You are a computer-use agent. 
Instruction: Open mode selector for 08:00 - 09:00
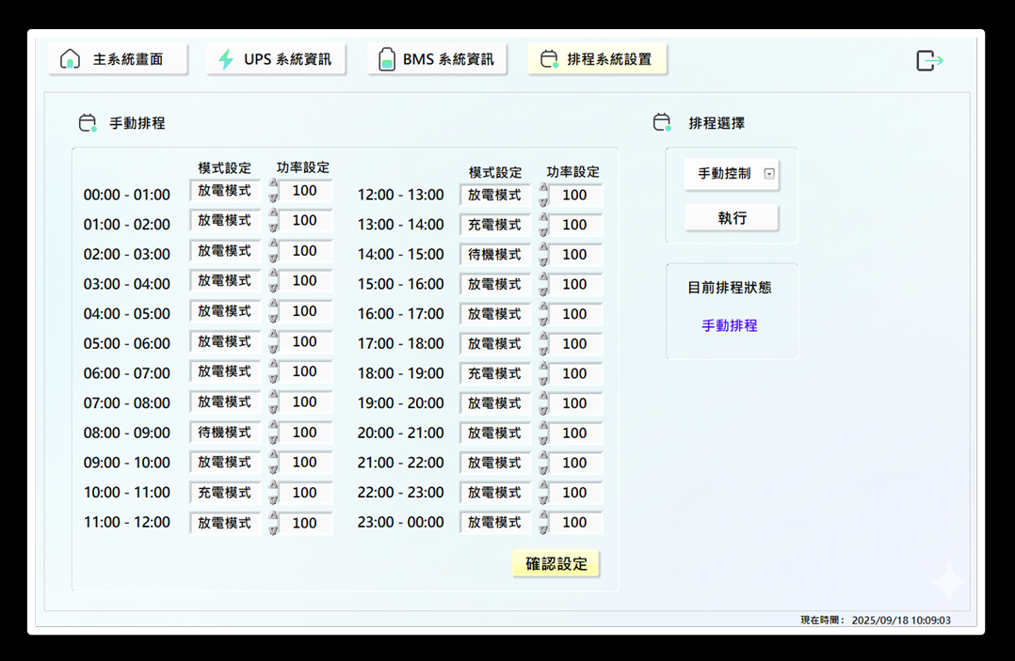pyautogui.click(x=225, y=432)
